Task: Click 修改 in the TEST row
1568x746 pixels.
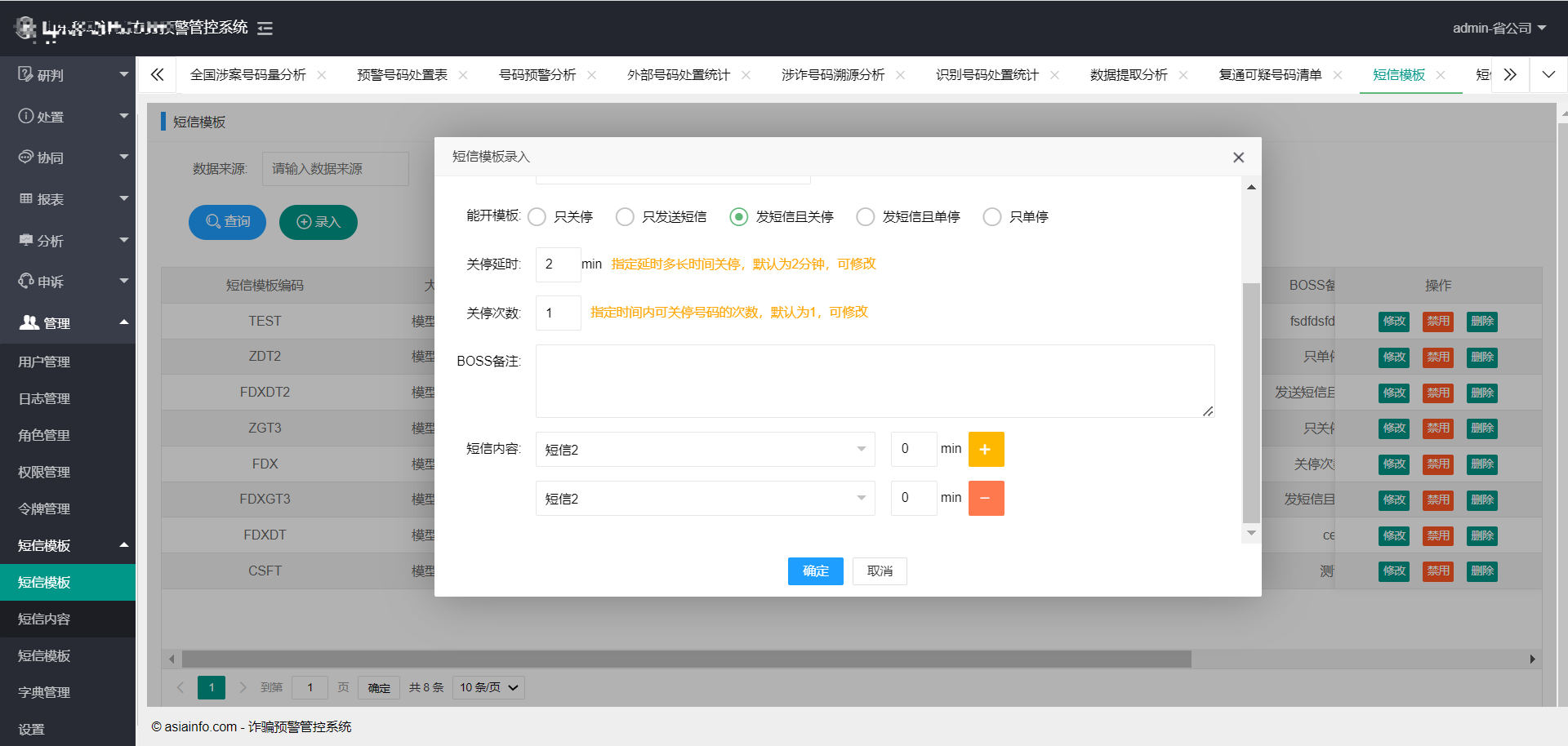Action: [x=1394, y=322]
